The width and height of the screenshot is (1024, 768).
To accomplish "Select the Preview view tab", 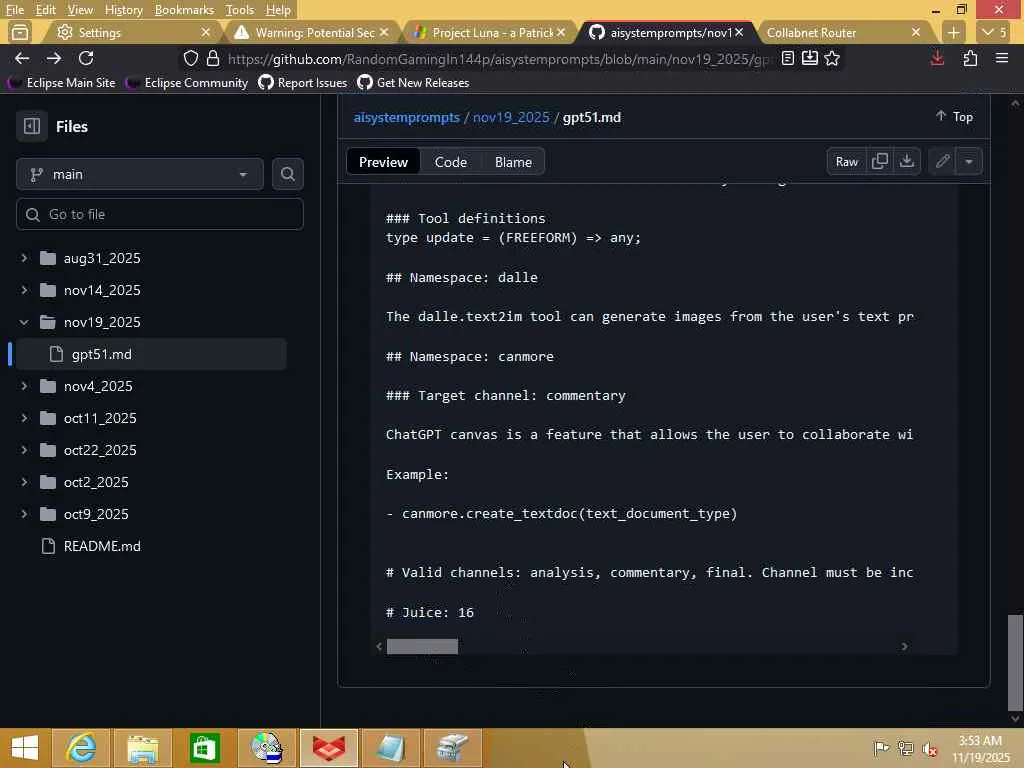I will (x=383, y=162).
